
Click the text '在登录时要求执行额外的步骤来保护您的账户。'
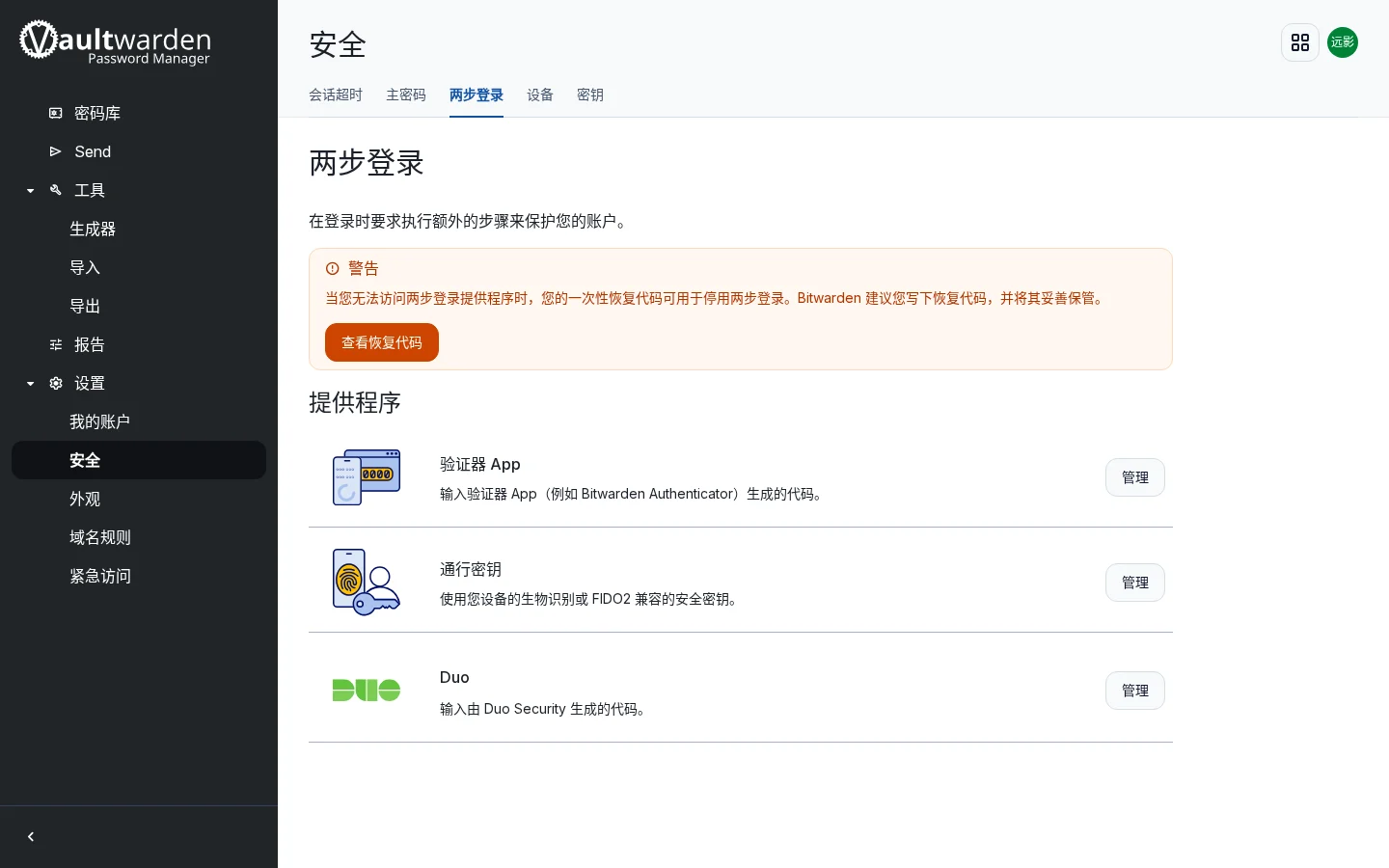click(x=470, y=221)
